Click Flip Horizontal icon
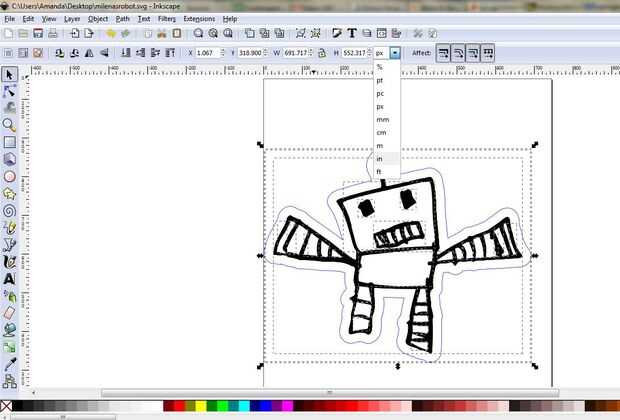The image size is (620, 420). tap(89, 53)
